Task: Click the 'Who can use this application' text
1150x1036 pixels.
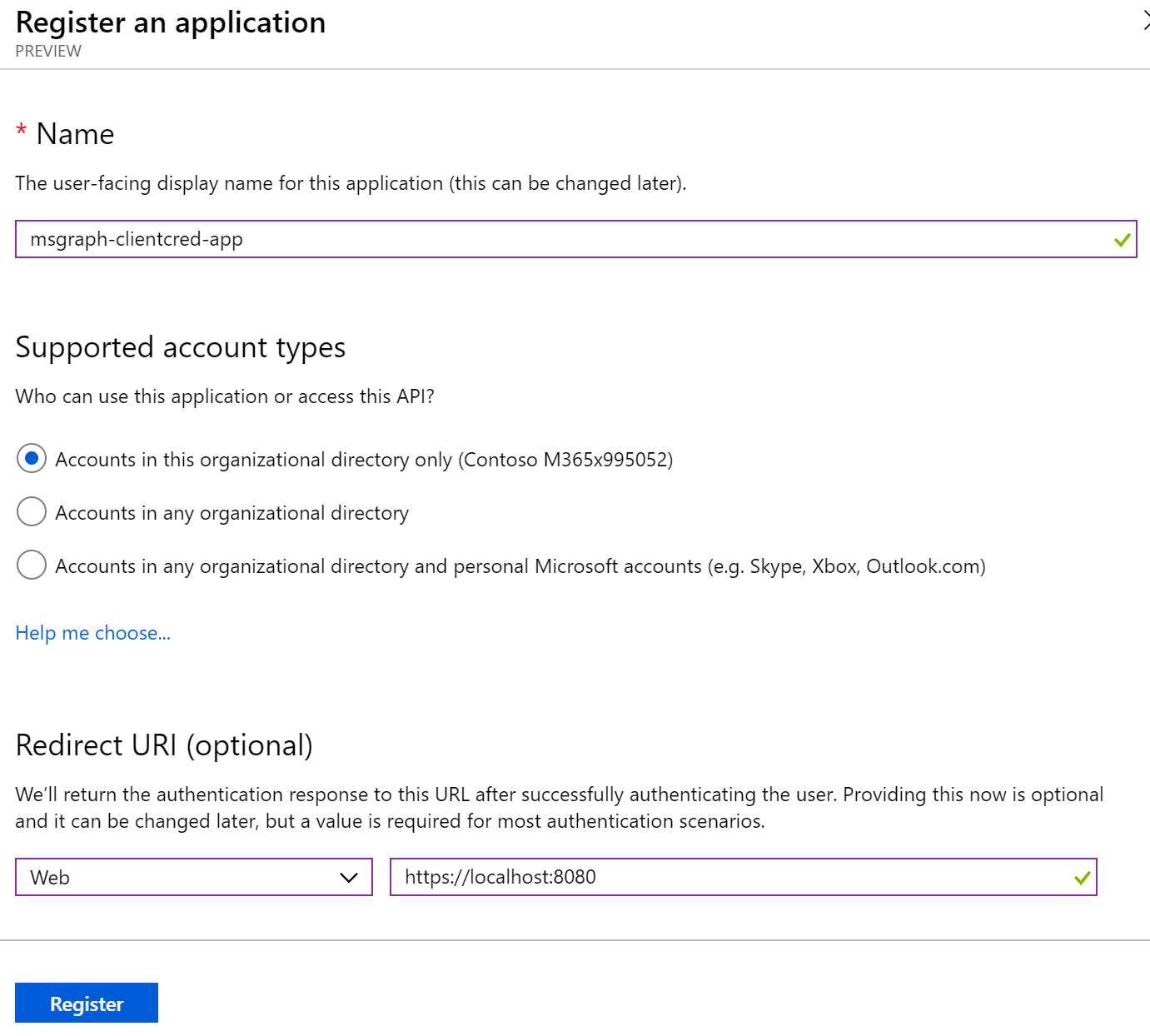Action: coord(226,396)
